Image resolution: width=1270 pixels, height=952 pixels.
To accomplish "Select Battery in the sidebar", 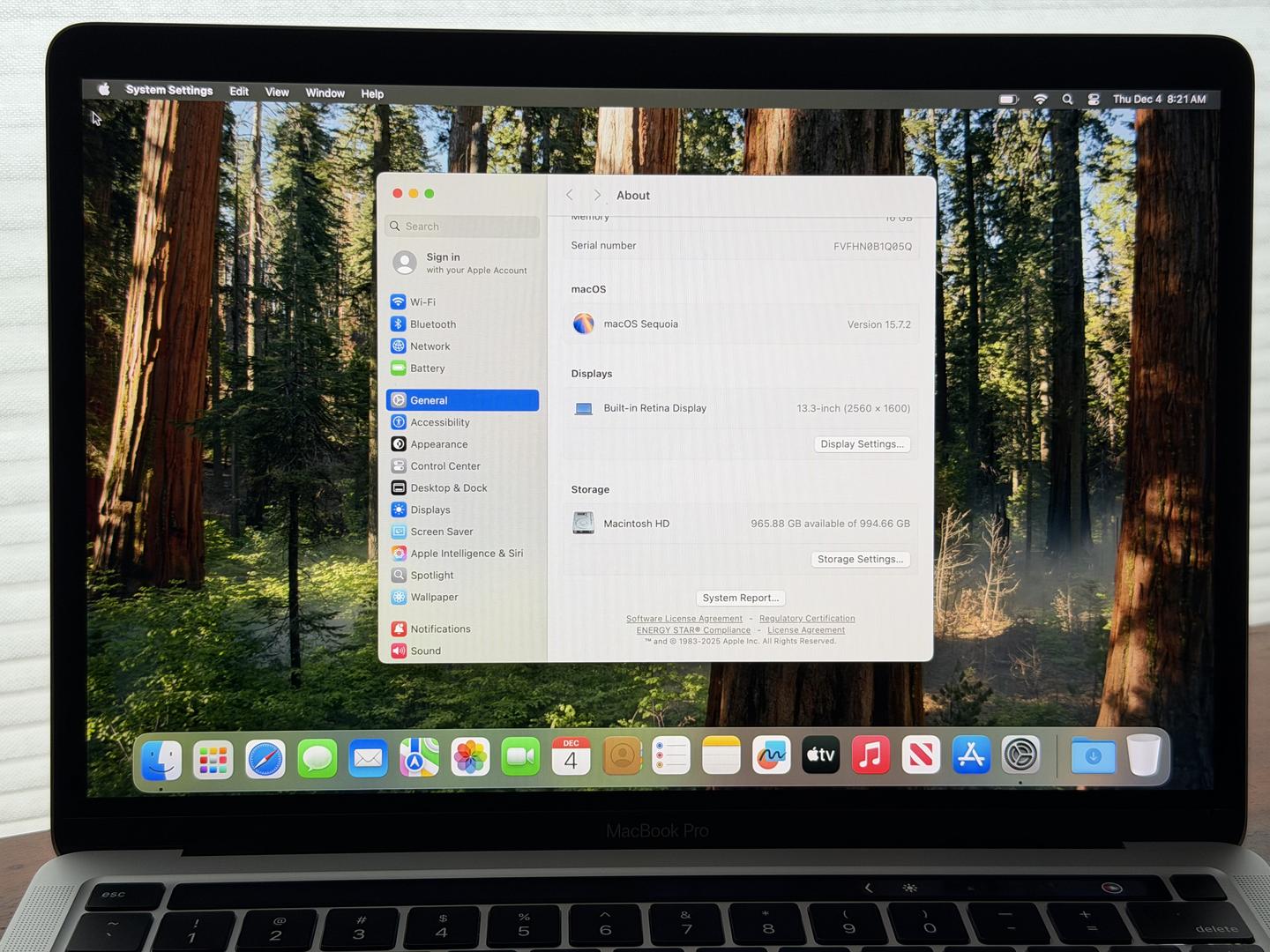I will coord(462,368).
